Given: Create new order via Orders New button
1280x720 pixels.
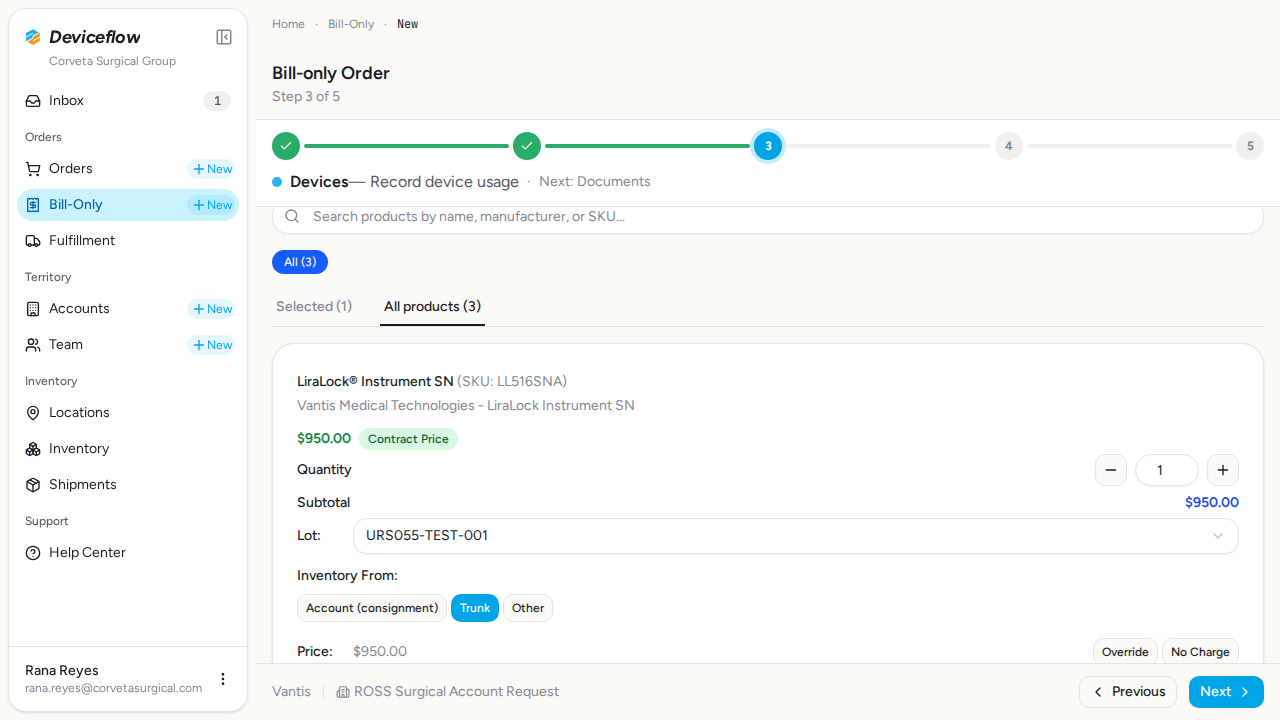Looking at the screenshot, I should 212,169.
